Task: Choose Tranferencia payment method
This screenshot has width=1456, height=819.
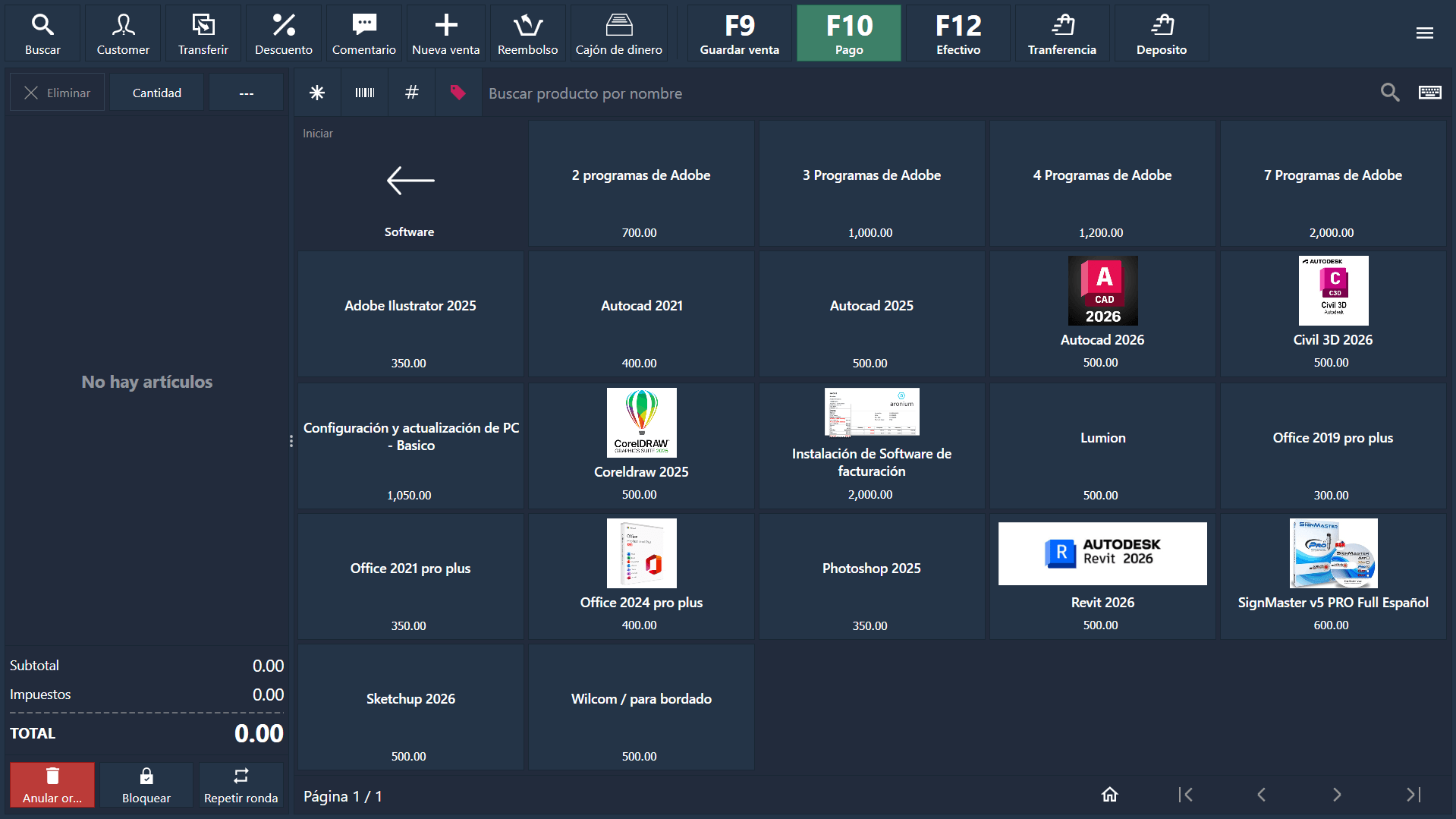Action: click(1062, 33)
